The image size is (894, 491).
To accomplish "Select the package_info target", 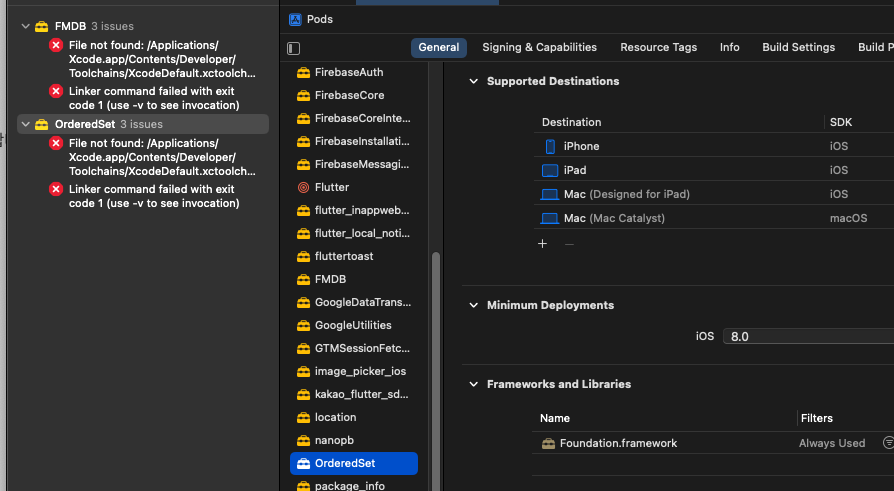I will [x=354, y=485].
